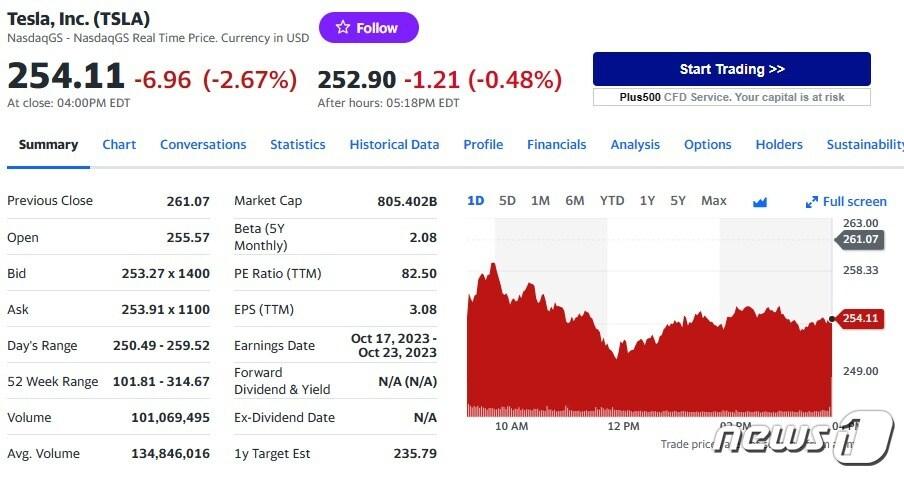Image resolution: width=904 pixels, height=477 pixels.
Task: Select the 5D chart range
Action: click(x=507, y=201)
